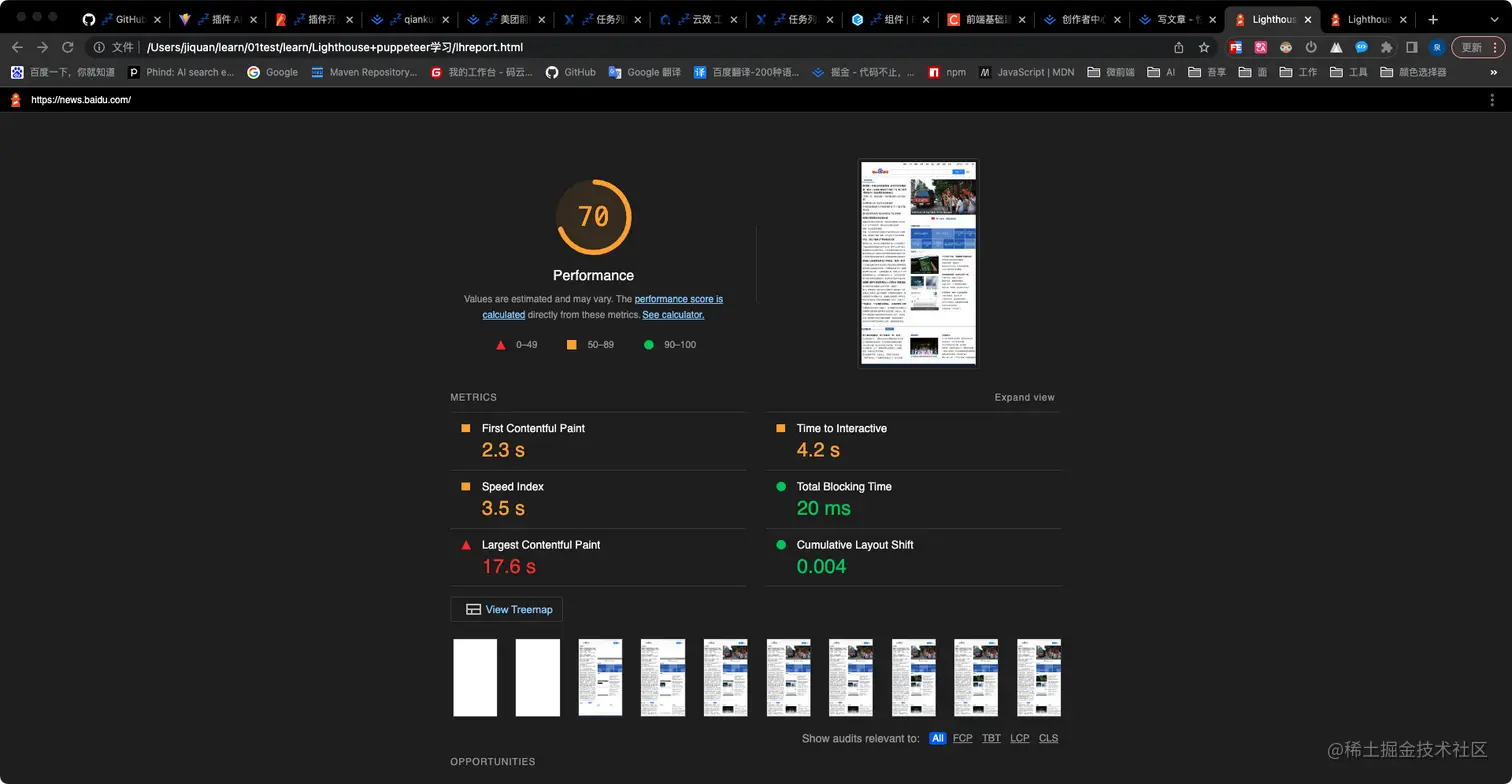Image resolution: width=1512 pixels, height=784 pixels.
Task: Go back using the browser back arrow
Action: tap(17, 47)
